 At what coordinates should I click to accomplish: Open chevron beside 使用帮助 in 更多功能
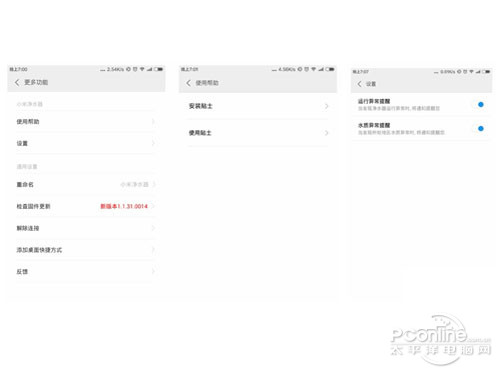[x=153, y=121]
